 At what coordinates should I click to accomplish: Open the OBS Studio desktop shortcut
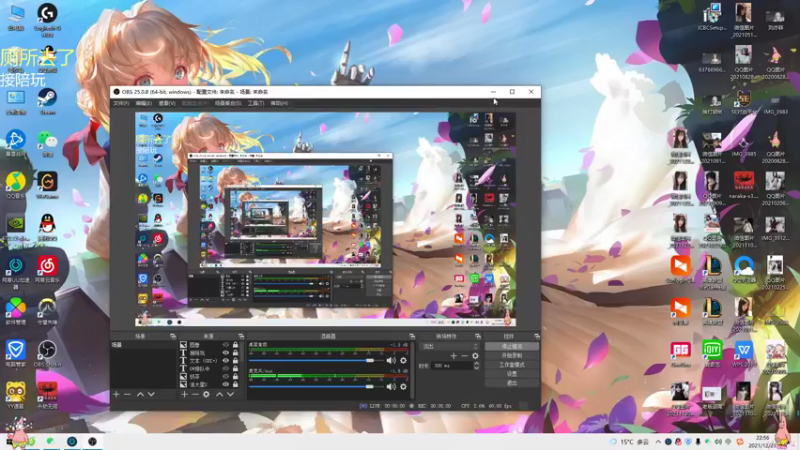pos(47,354)
